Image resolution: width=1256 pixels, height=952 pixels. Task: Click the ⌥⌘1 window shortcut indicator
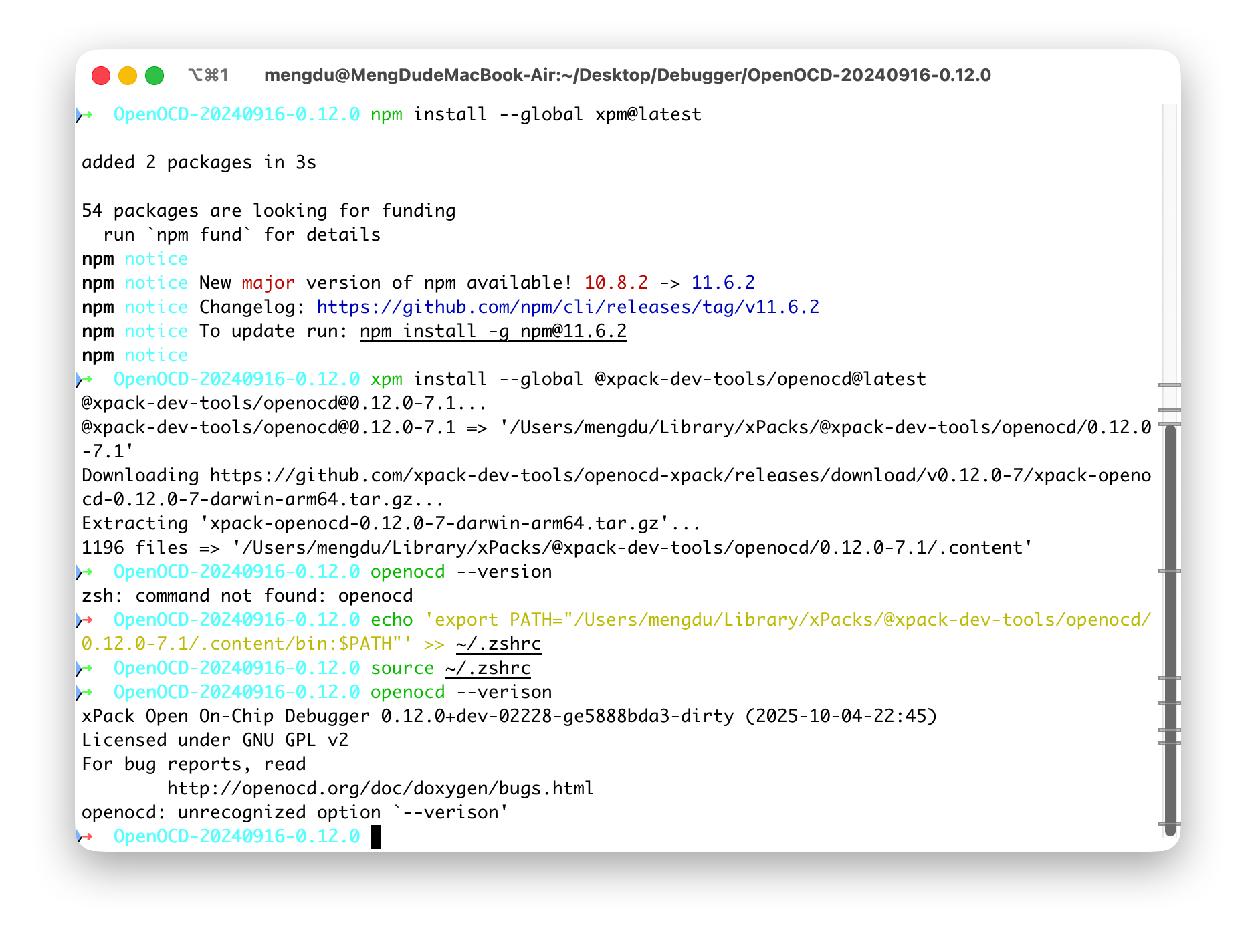[x=208, y=75]
